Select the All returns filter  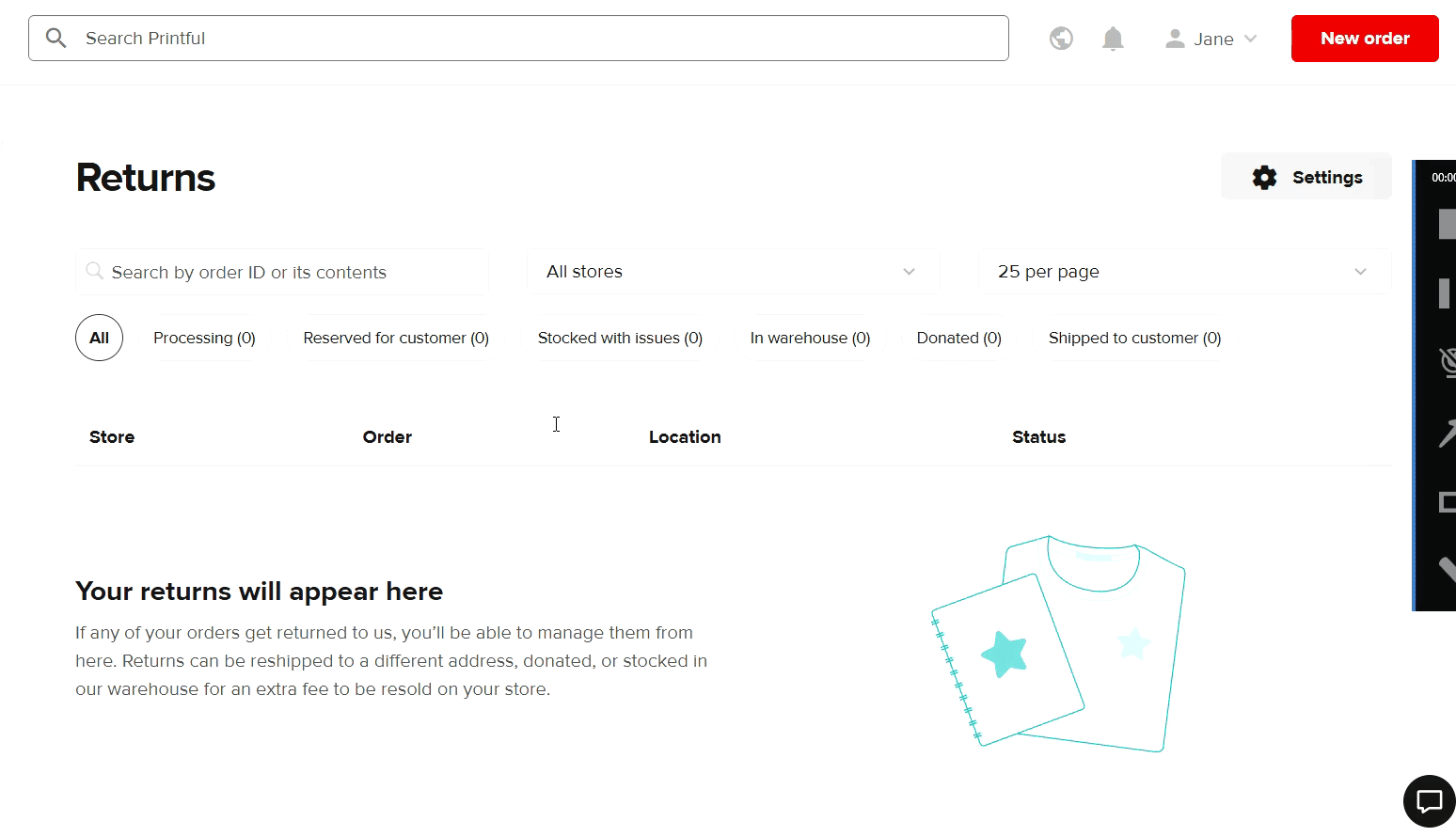[x=99, y=338]
